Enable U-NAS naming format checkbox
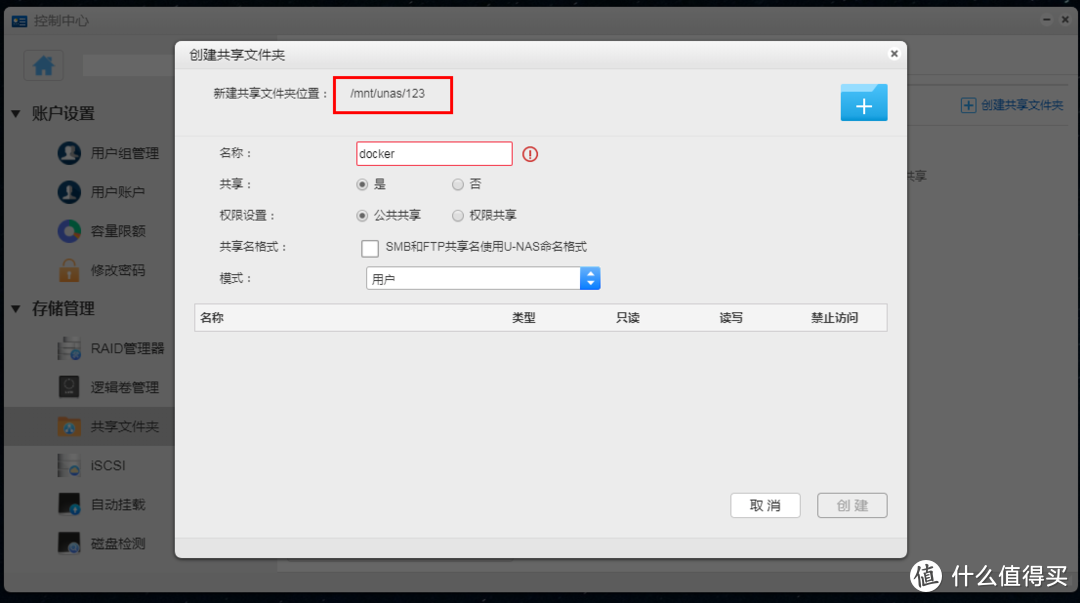This screenshot has width=1080, height=603. coord(370,248)
